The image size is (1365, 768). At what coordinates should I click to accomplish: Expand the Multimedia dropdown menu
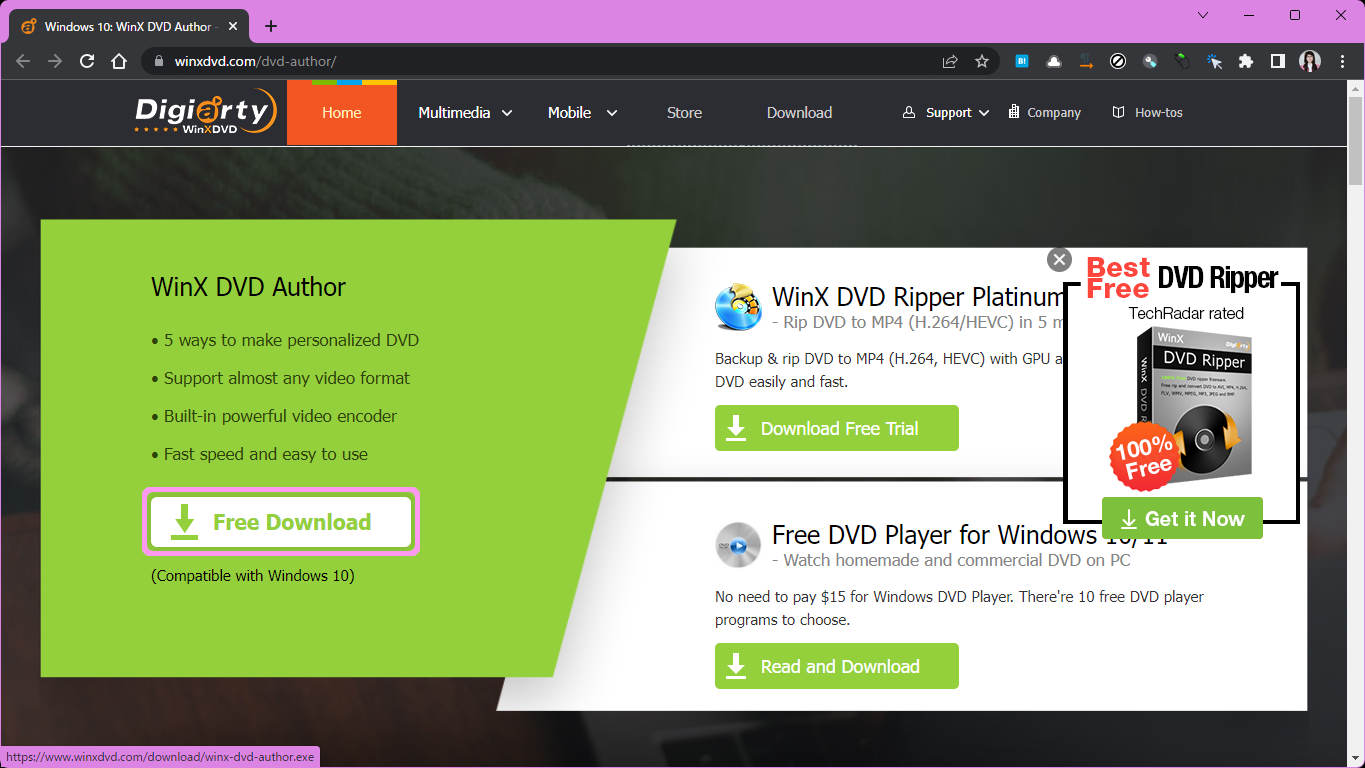pyautogui.click(x=465, y=113)
